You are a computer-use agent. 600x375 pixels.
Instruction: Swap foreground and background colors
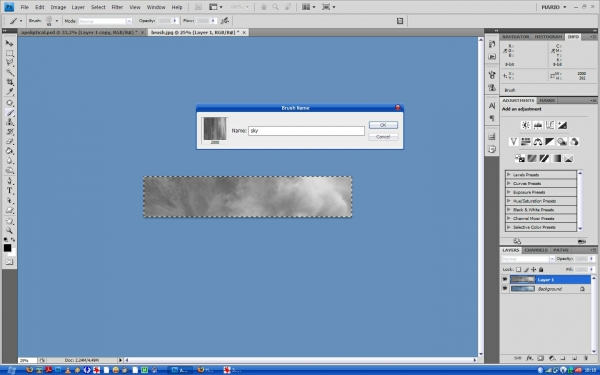(x=13, y=240)
